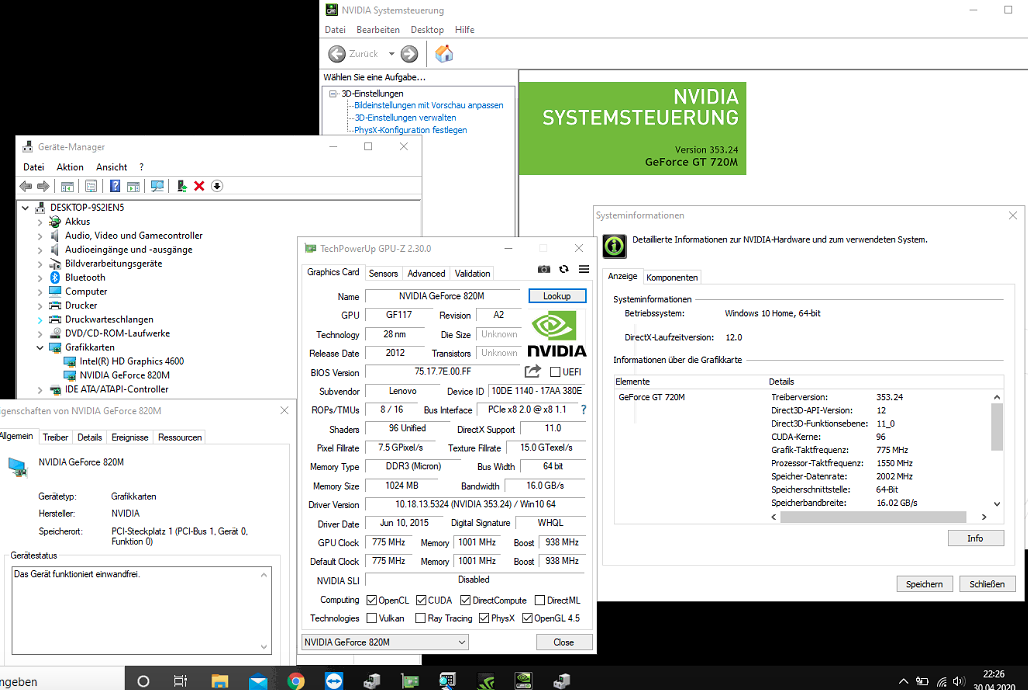Collapse the 3D-Einstellungen tree in NVIDIA panel
This screenshot has height=690, width=1028.
coord(333,94)
